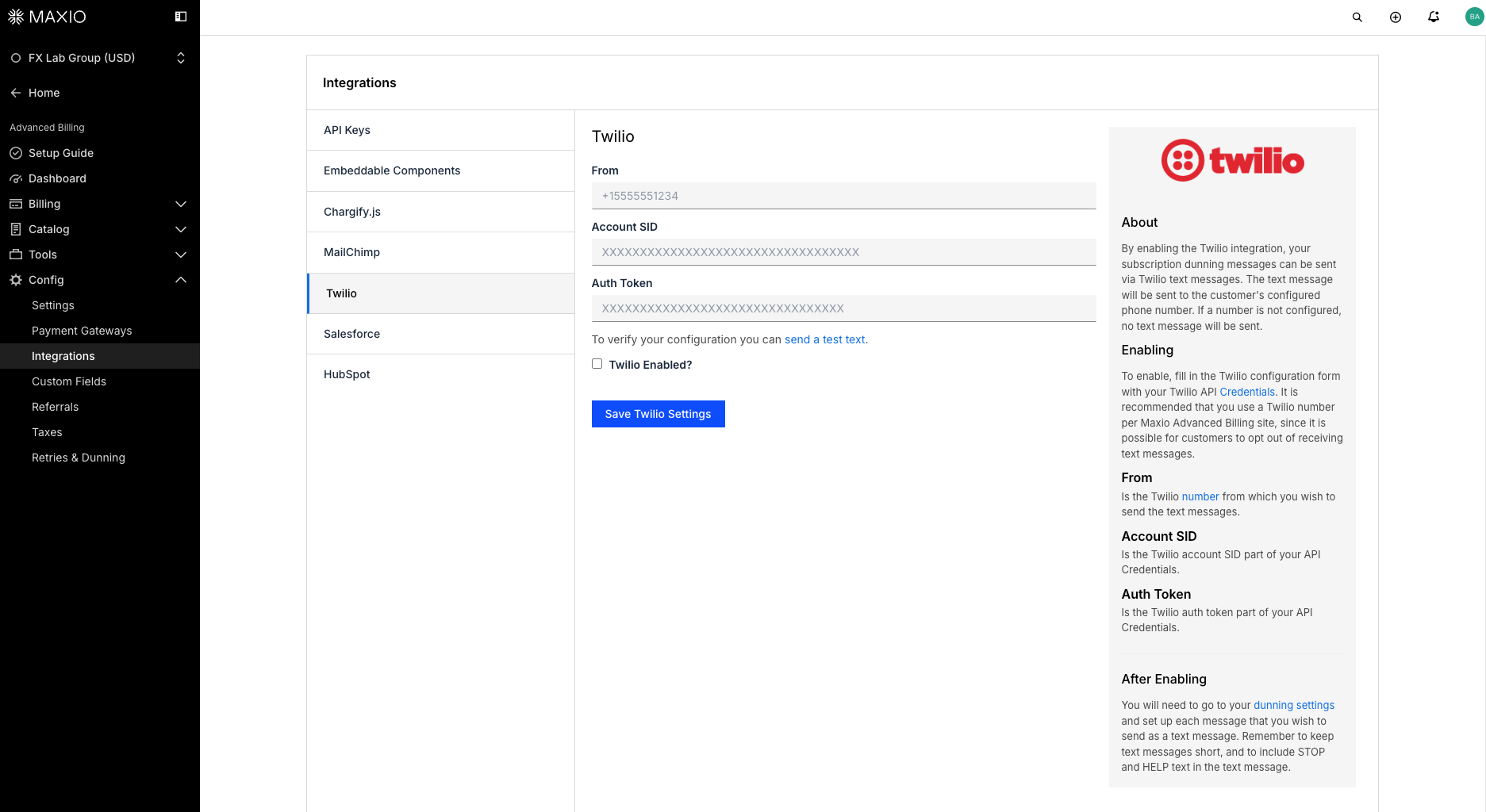Image resolution: width=1486 pixels, height=812 pixels.
Task: Open Referrals in the sidebar
Action: tap(56, 407)
